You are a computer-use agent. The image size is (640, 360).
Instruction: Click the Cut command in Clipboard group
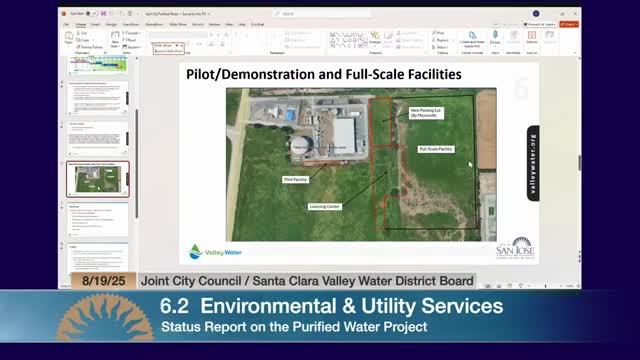tap(82, 33)
